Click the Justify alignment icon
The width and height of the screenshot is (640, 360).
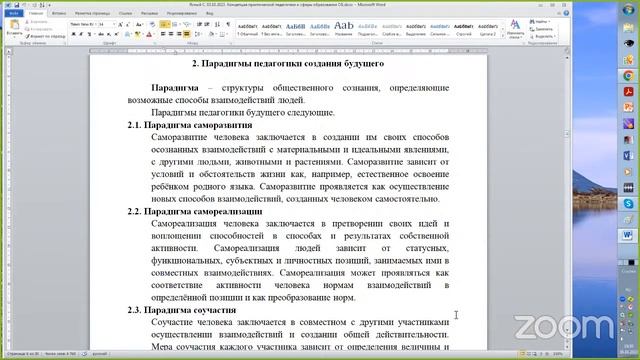tap(187, 34)
